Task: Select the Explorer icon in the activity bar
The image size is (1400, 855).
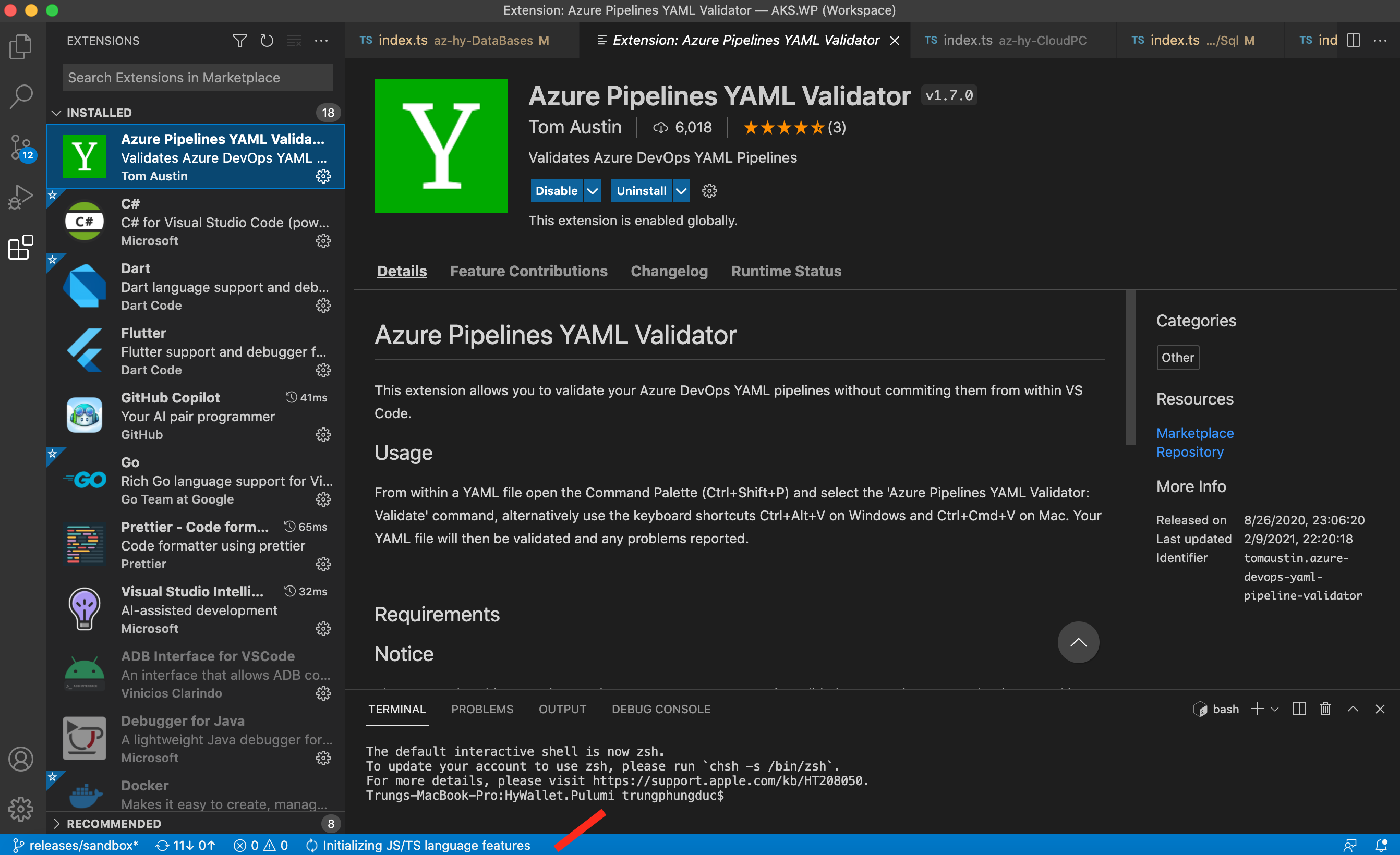Action: coord(21,46)
